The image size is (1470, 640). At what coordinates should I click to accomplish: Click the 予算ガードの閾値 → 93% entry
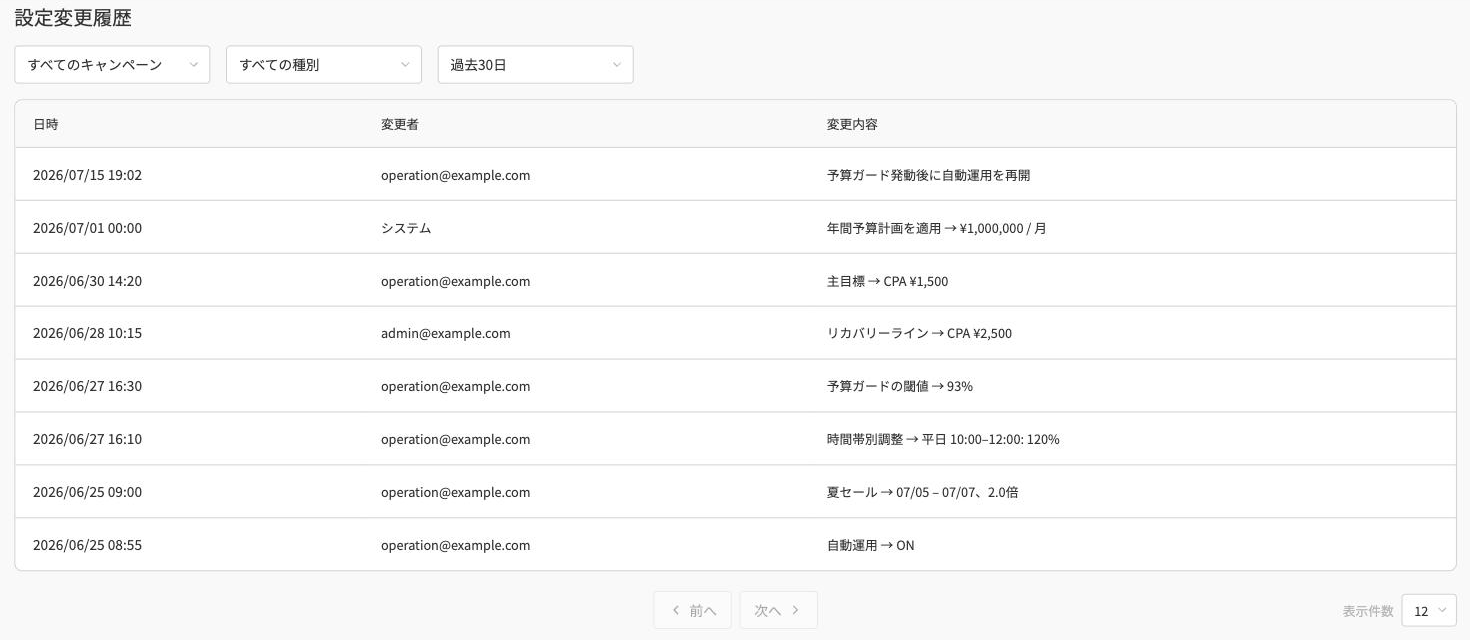pyautogui.click(x=900, y=386)
